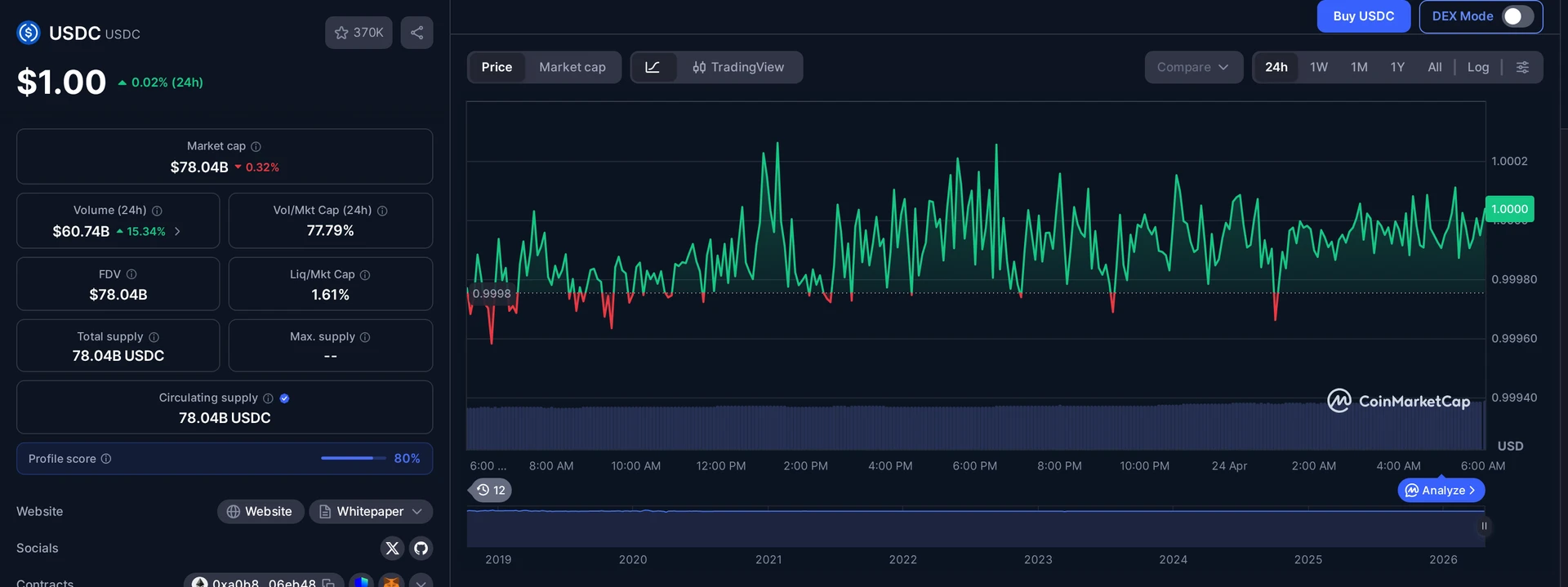1568x587 pixels.
Task: Expand more contracts chevron
Action: (421, 582)
